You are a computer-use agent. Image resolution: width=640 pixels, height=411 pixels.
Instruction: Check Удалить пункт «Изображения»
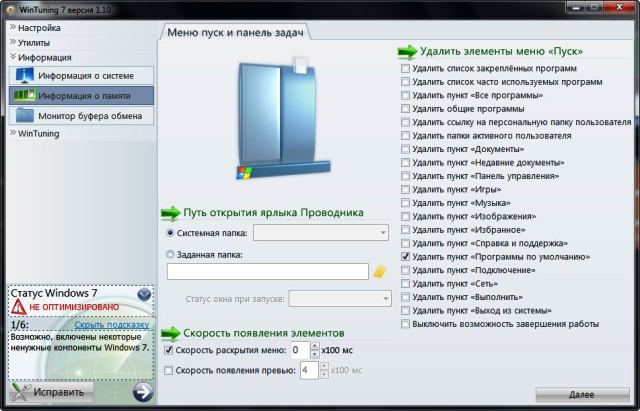point(405,216)
